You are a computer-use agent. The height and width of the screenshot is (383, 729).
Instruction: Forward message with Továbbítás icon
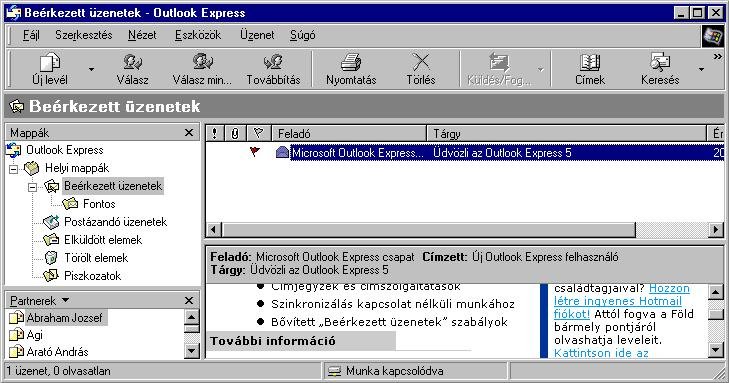(x=273, y=62)
